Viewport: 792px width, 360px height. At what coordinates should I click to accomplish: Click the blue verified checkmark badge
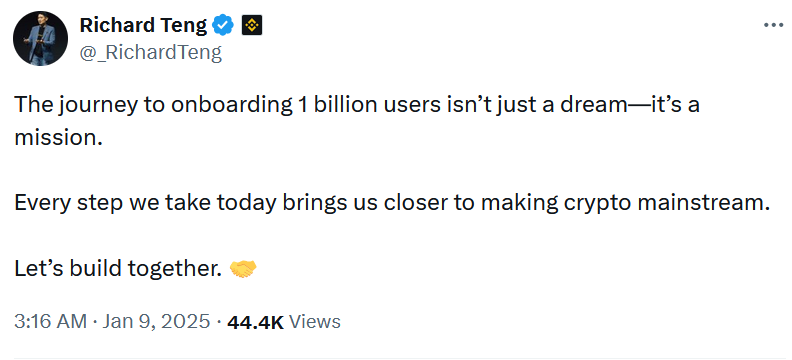point(223,25)
